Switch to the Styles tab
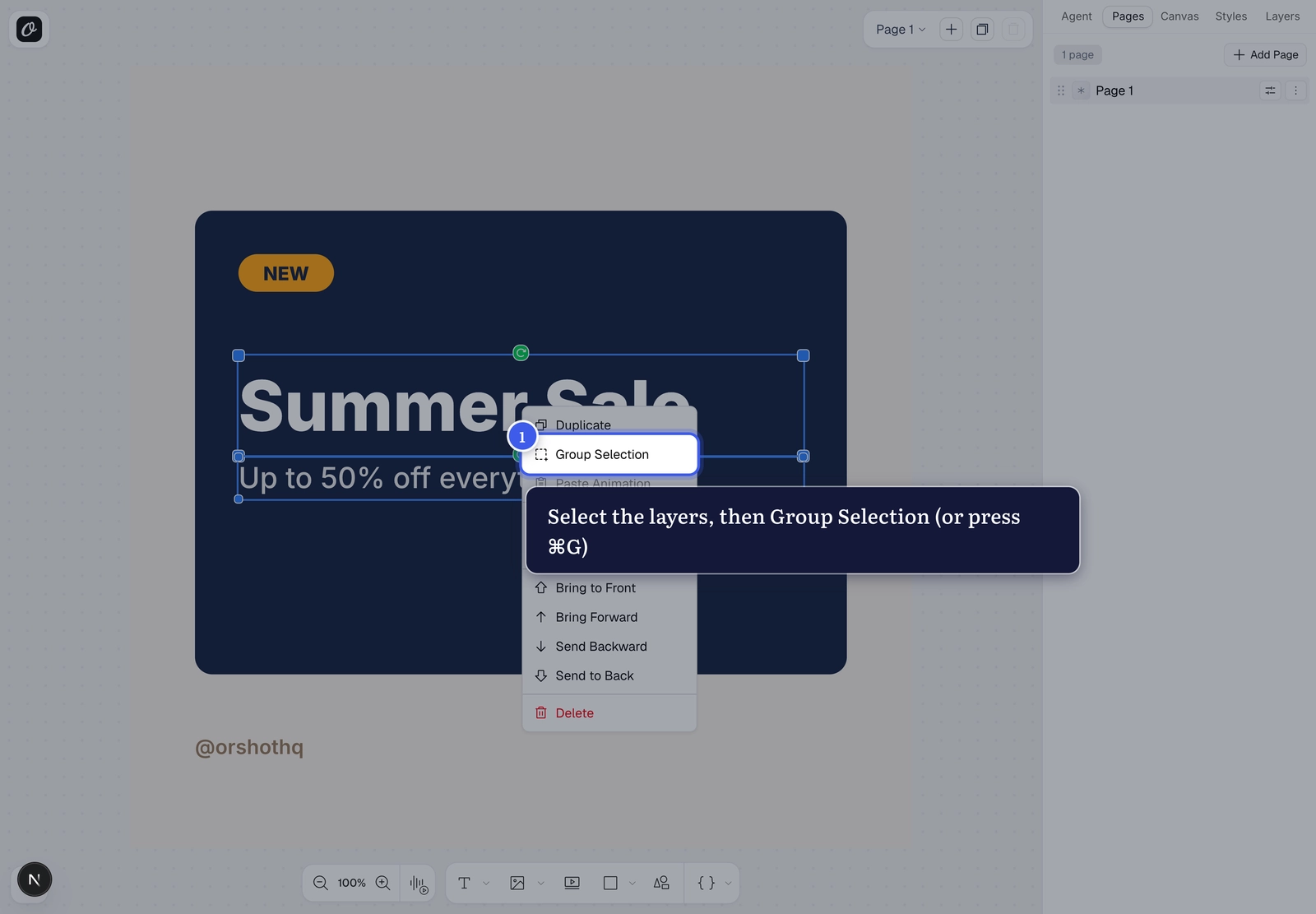This screenshot has height=914, width=1316. tap(1230, 16)
